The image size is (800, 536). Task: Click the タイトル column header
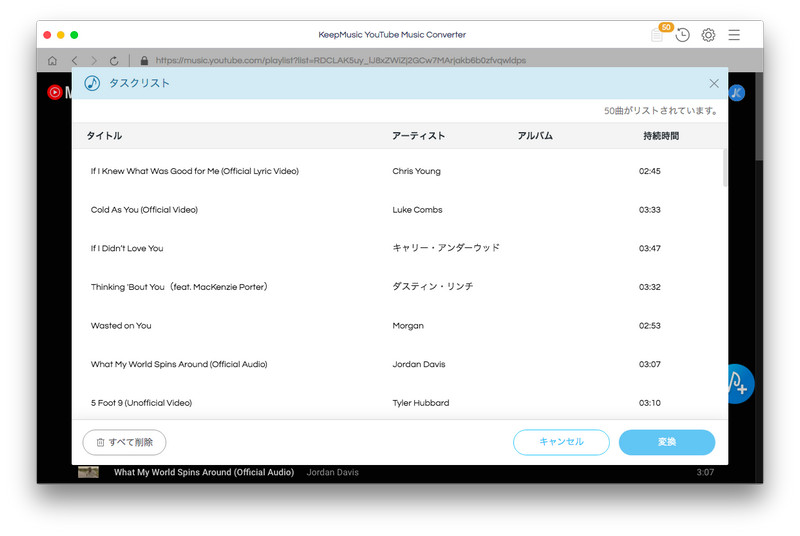(x=104, y=136)
